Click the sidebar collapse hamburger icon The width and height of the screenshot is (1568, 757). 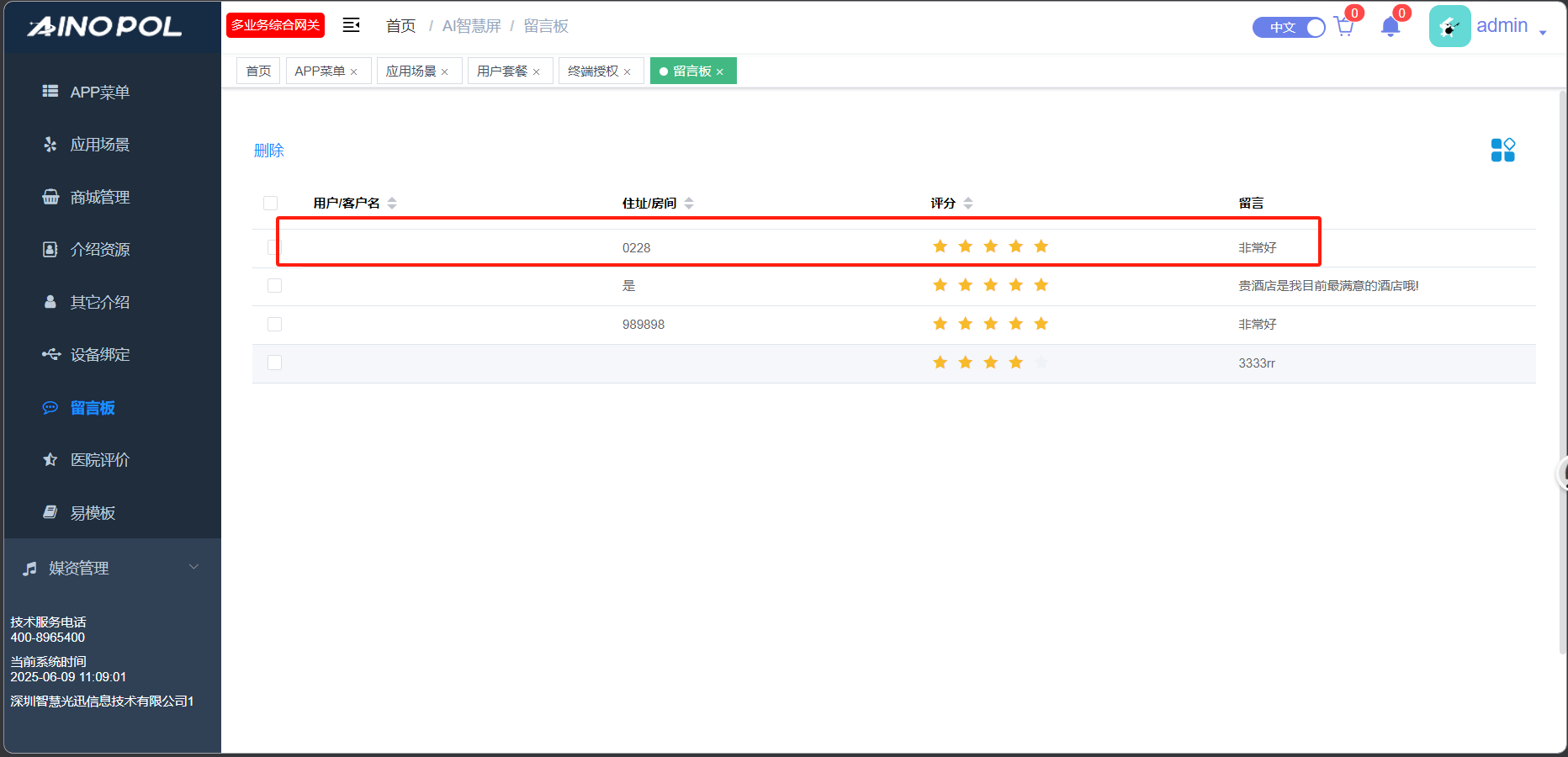click(351, 25)
